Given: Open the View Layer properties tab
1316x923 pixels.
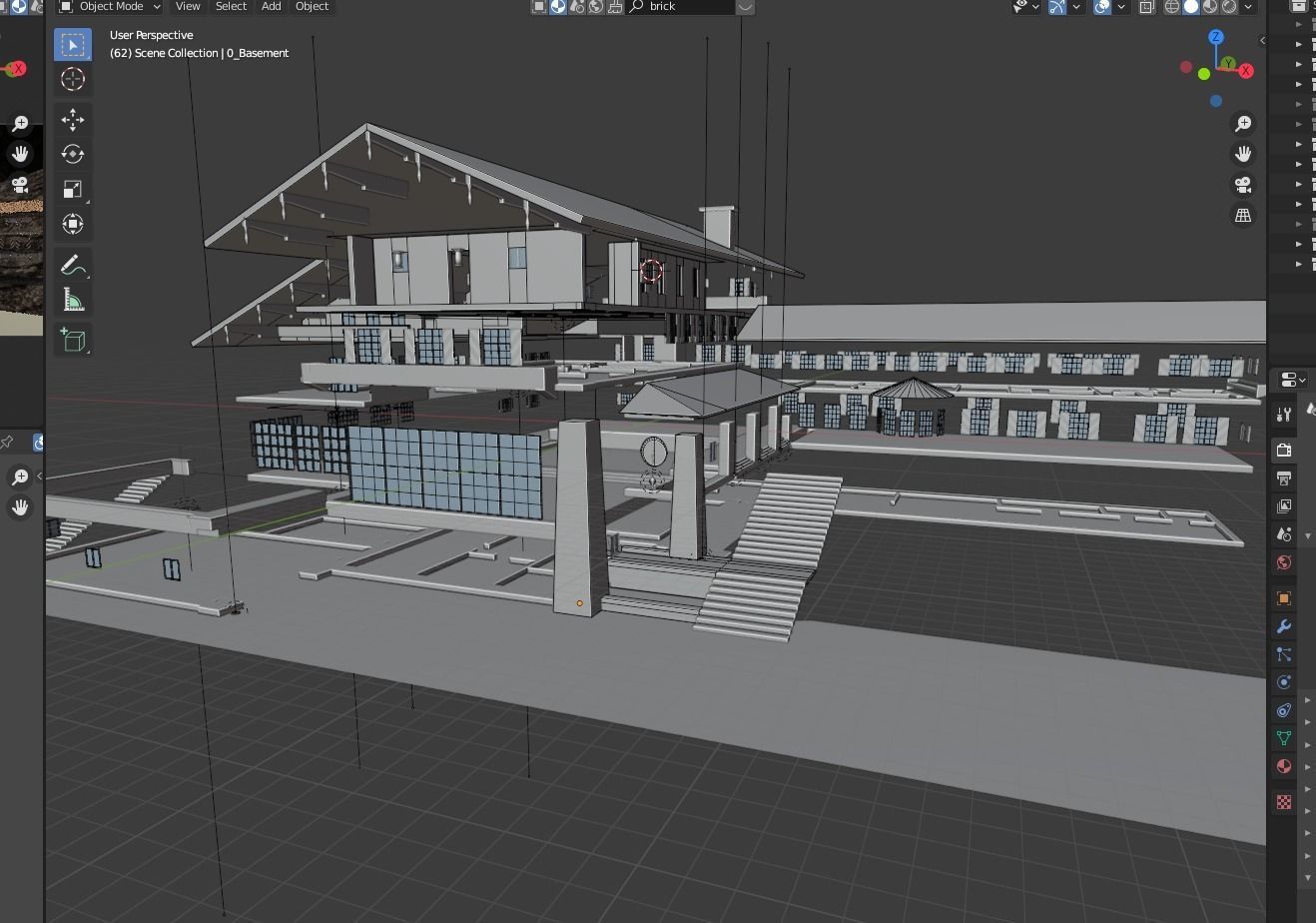Looking at the screenshot, I should [1284, 506].
